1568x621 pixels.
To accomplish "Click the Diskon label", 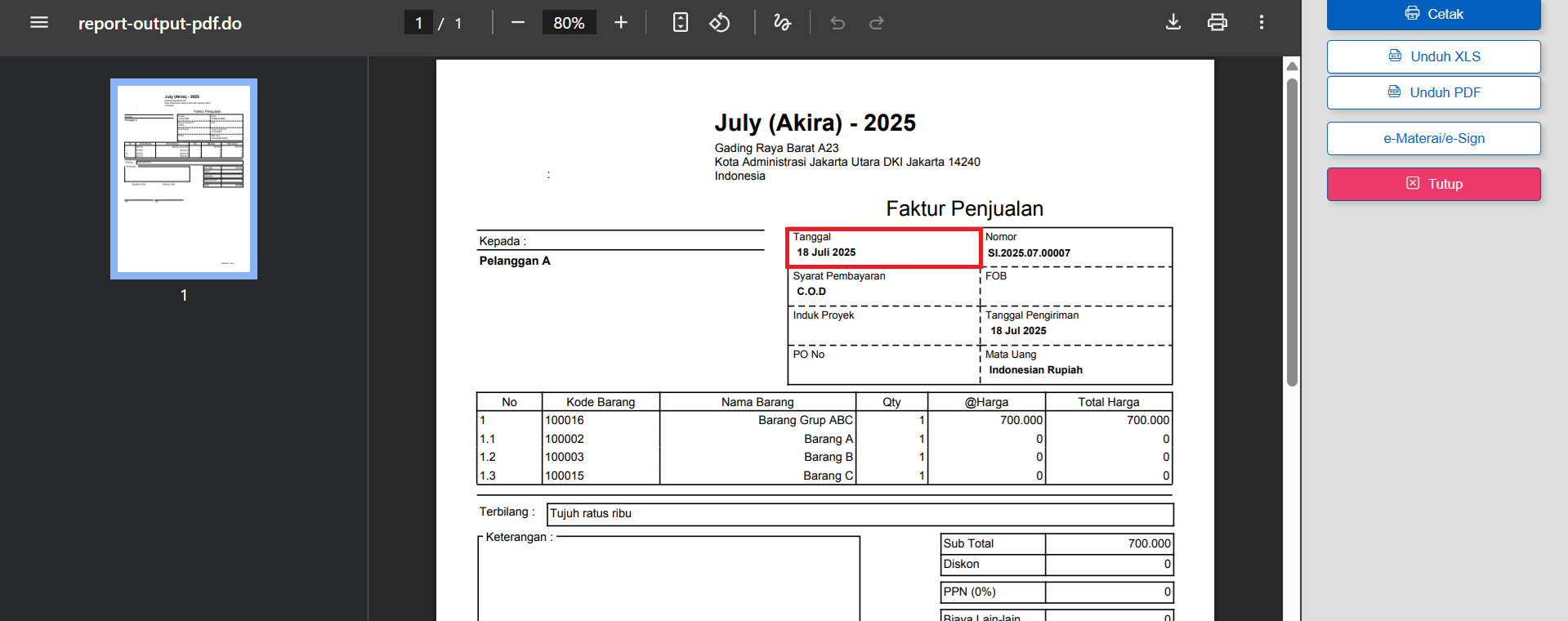I will pos(961,564).
